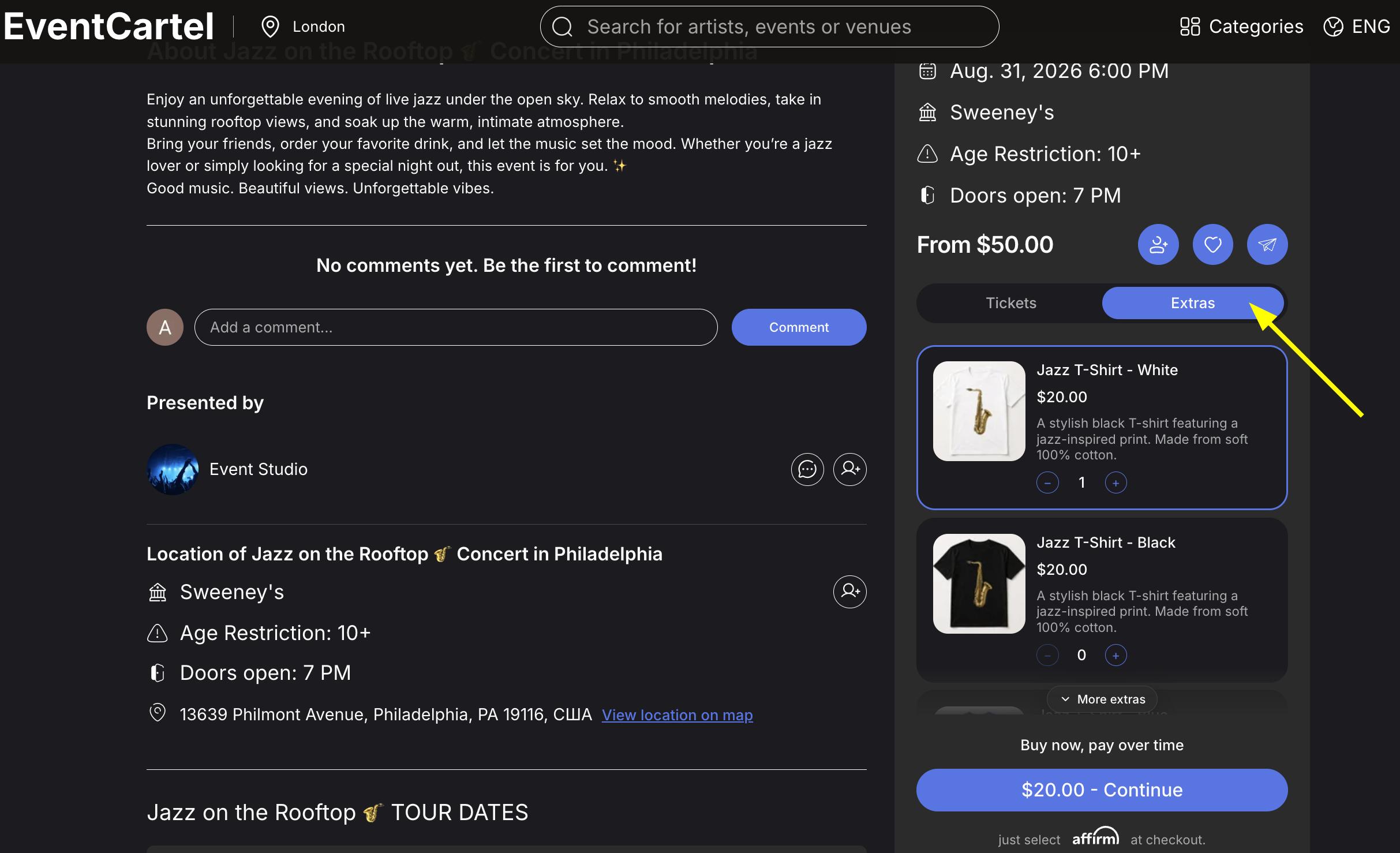
Task: Follow Sweeney's venue with add-user icon
Action: click(850, 592)
